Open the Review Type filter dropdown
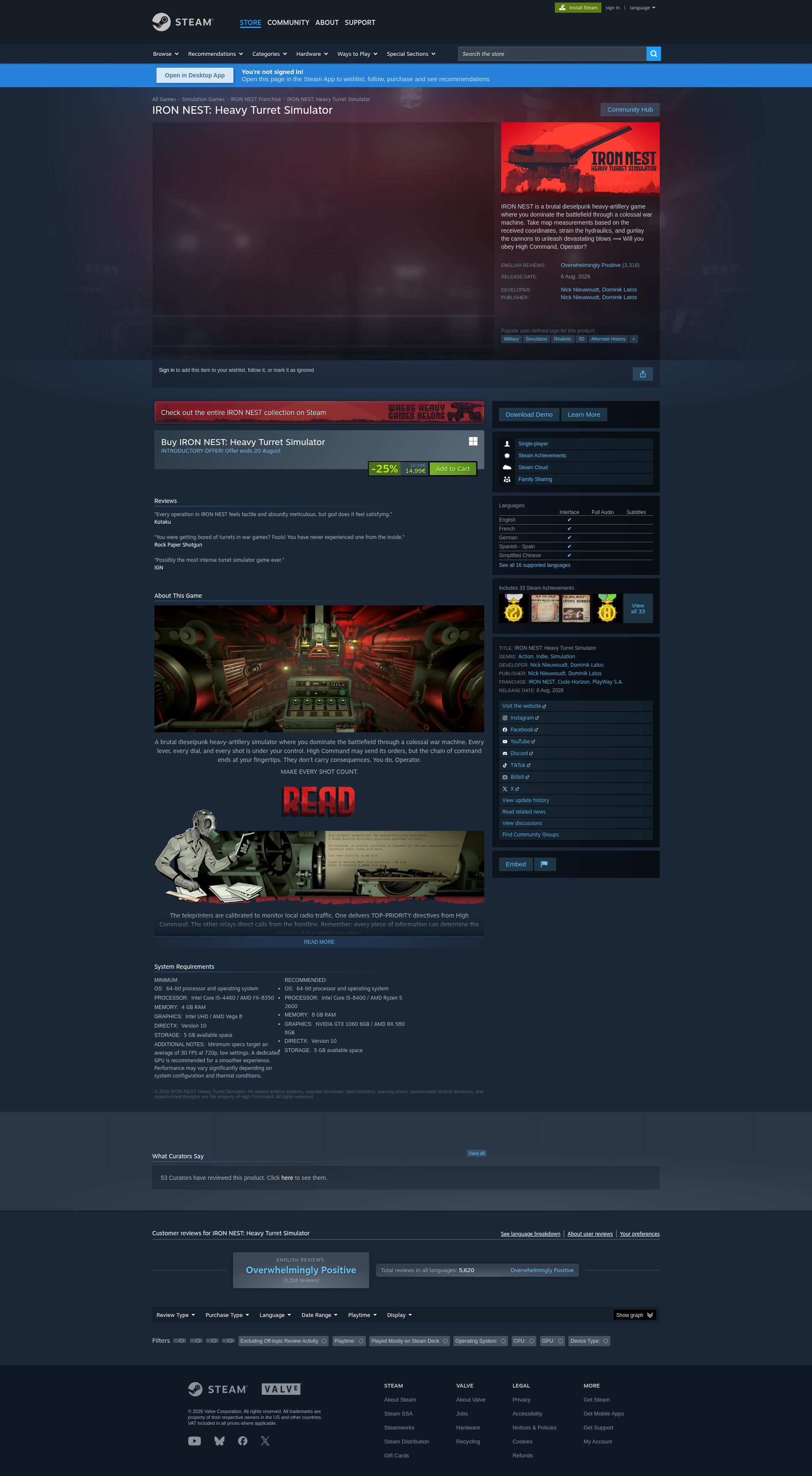 [176, 1315]
